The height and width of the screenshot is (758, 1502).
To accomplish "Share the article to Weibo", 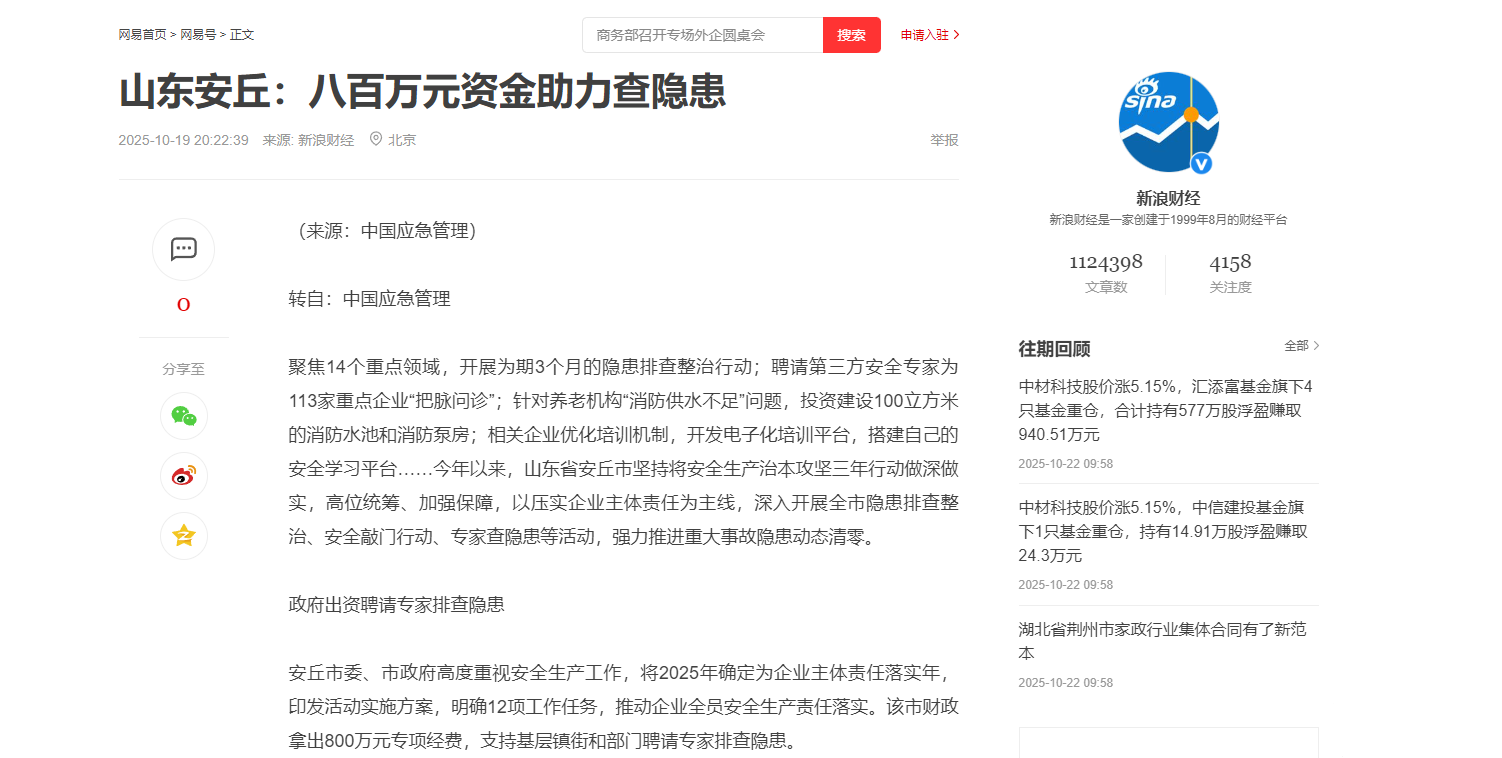I will 183,476.
